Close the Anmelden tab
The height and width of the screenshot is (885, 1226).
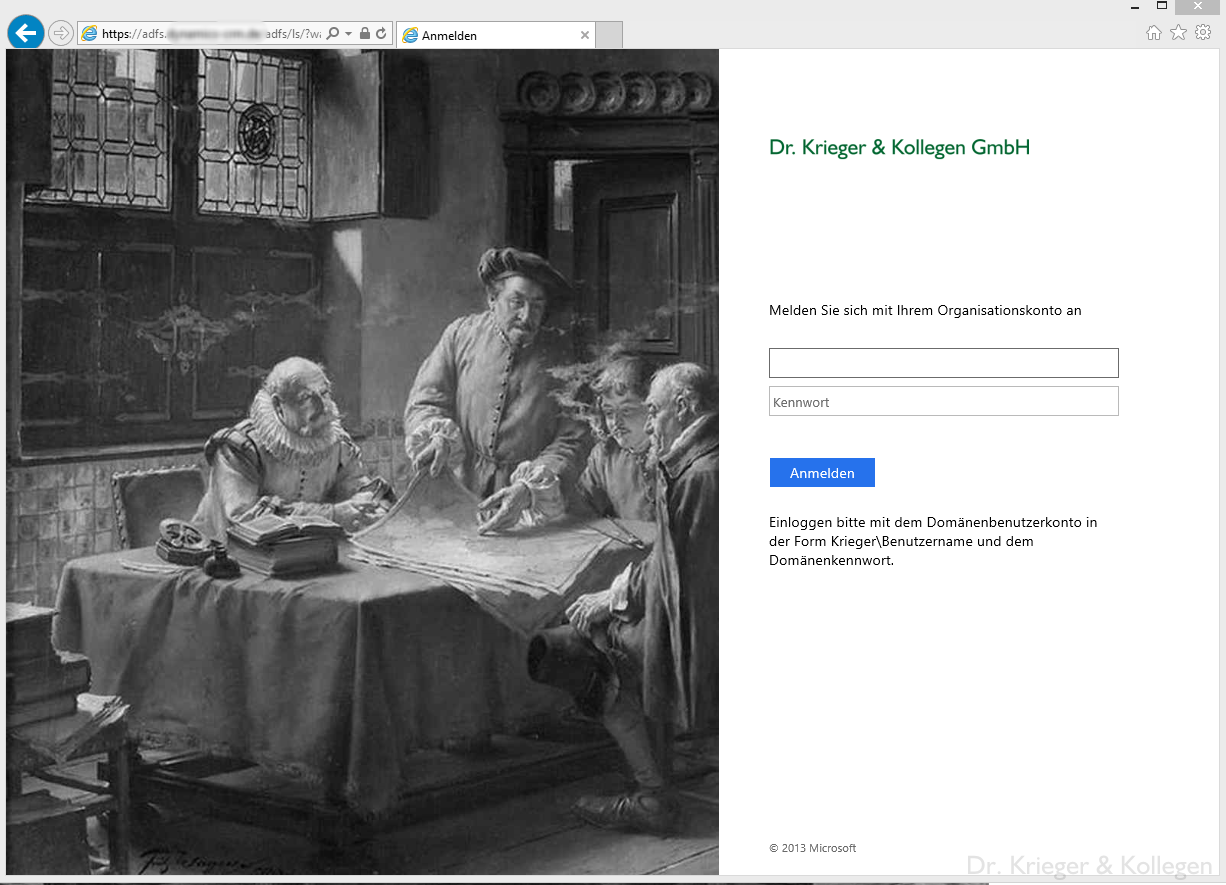(585, 35)
